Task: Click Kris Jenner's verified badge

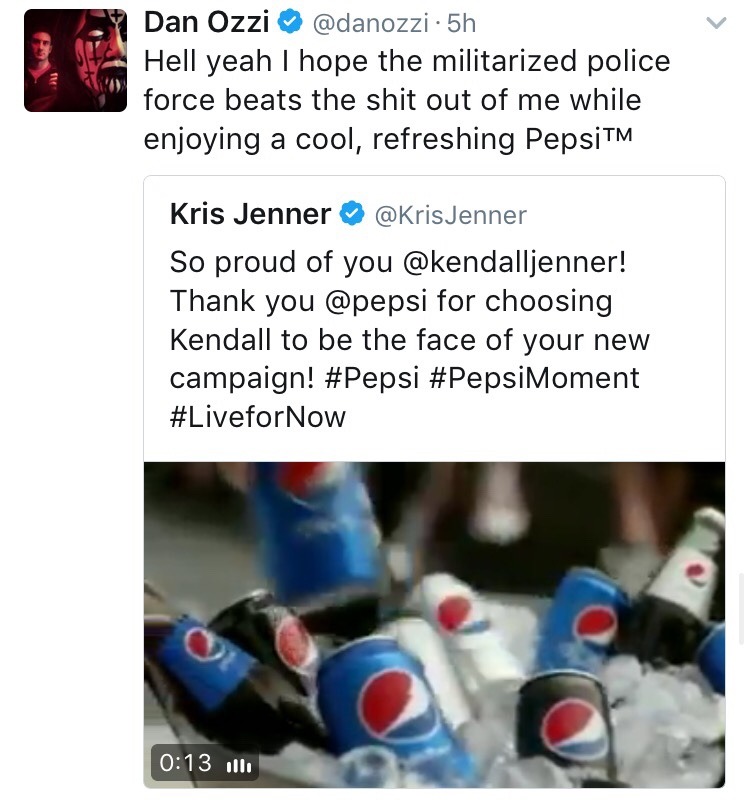Action: point(352,213)
